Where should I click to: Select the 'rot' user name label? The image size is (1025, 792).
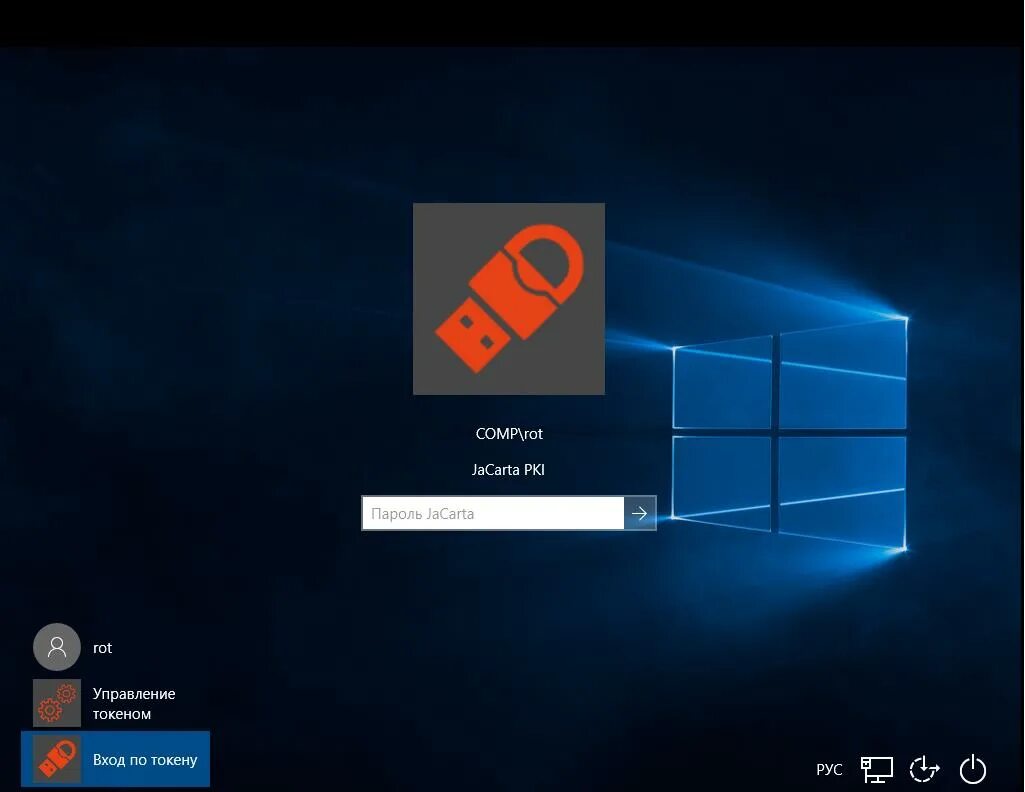(103, 648)
